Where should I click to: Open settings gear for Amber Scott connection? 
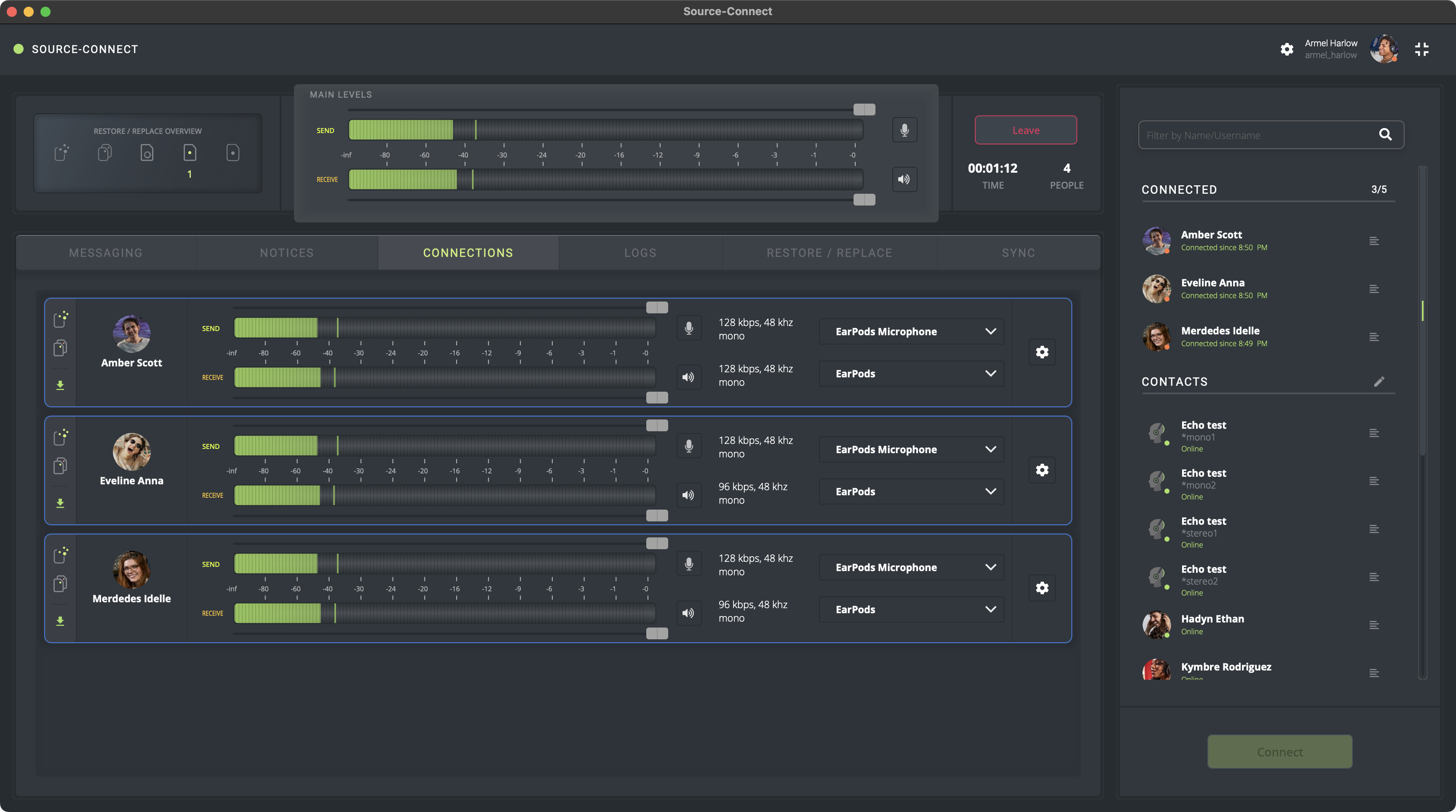coord(1042,353)
